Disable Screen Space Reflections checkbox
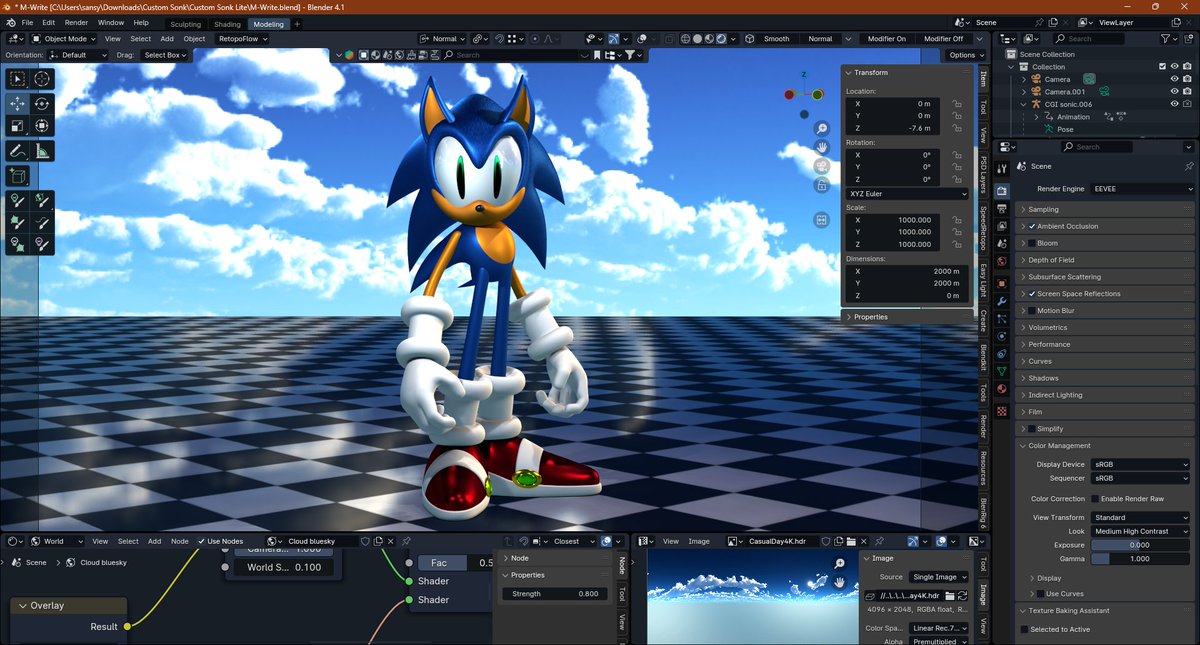This screenshot has width=1200, height=645. click(1032, 294)
